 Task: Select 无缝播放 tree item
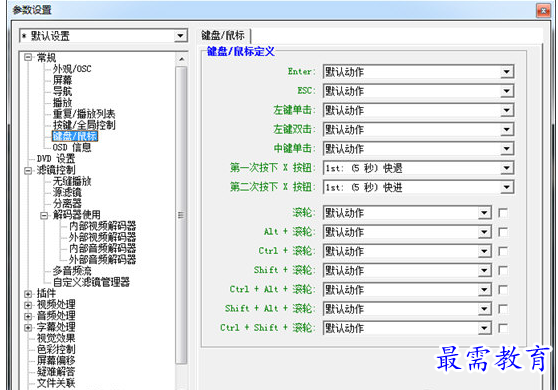[x=72, y=181]
